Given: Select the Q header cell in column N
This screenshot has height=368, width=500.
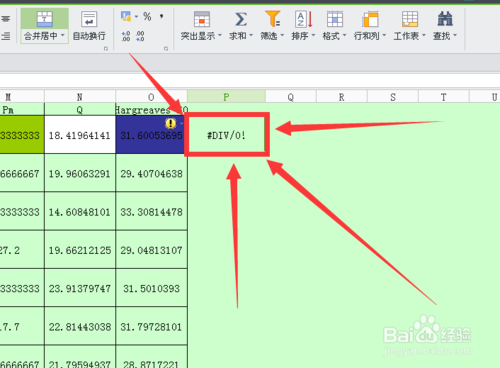Looking at the screenshot, I should 80,109.
